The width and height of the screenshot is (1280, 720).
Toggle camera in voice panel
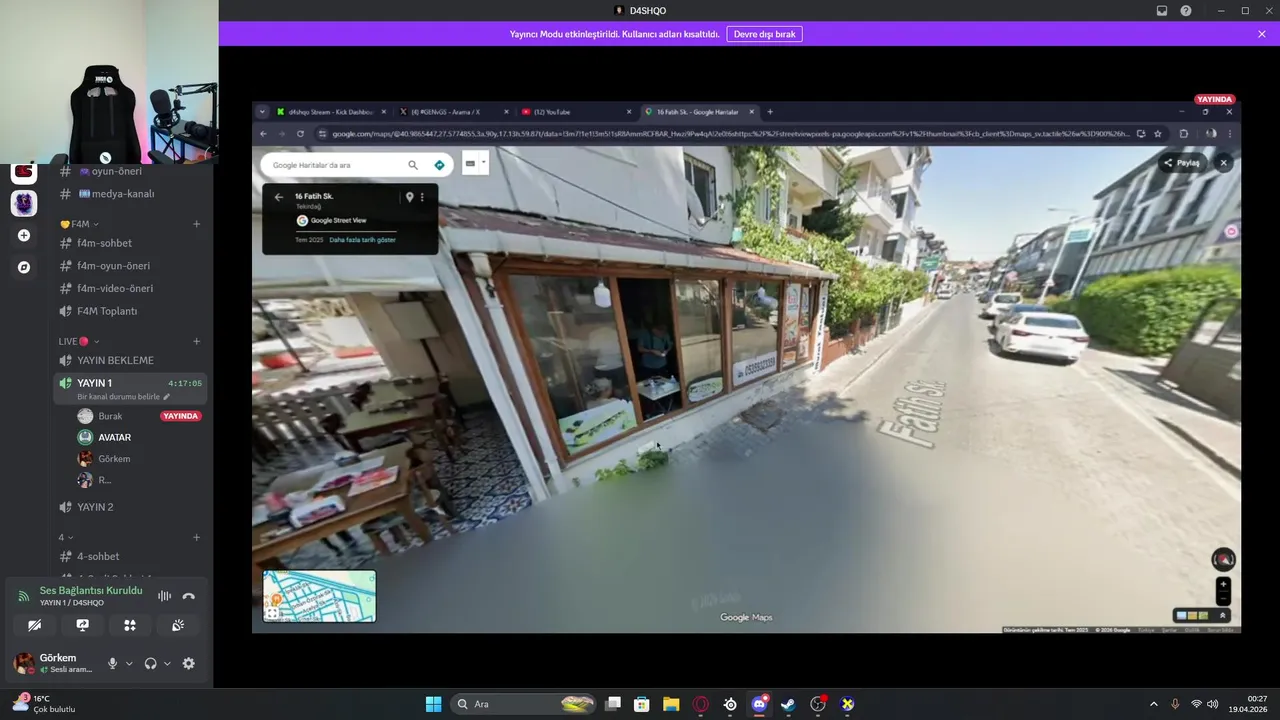click(x=35, y=625)
